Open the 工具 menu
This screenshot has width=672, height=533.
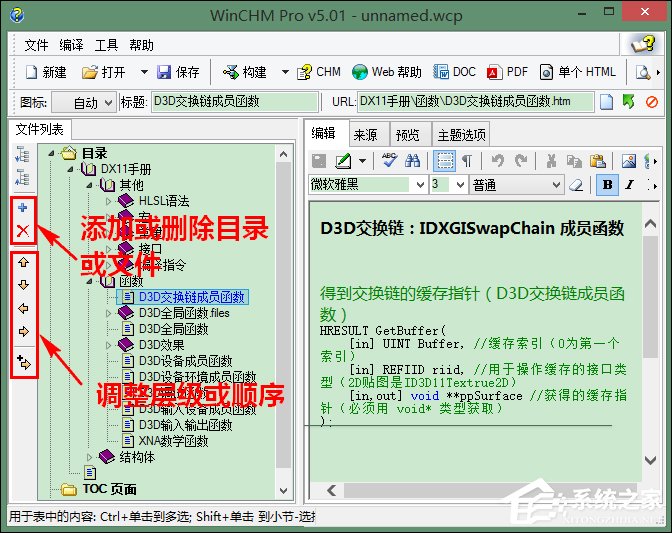[x=106, y=45]
